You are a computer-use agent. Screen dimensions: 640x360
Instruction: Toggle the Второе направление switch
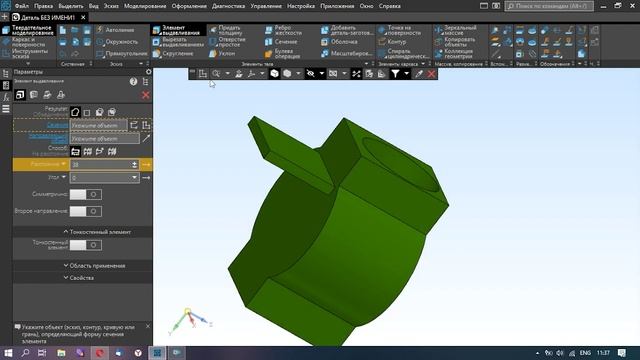point(85,211)
